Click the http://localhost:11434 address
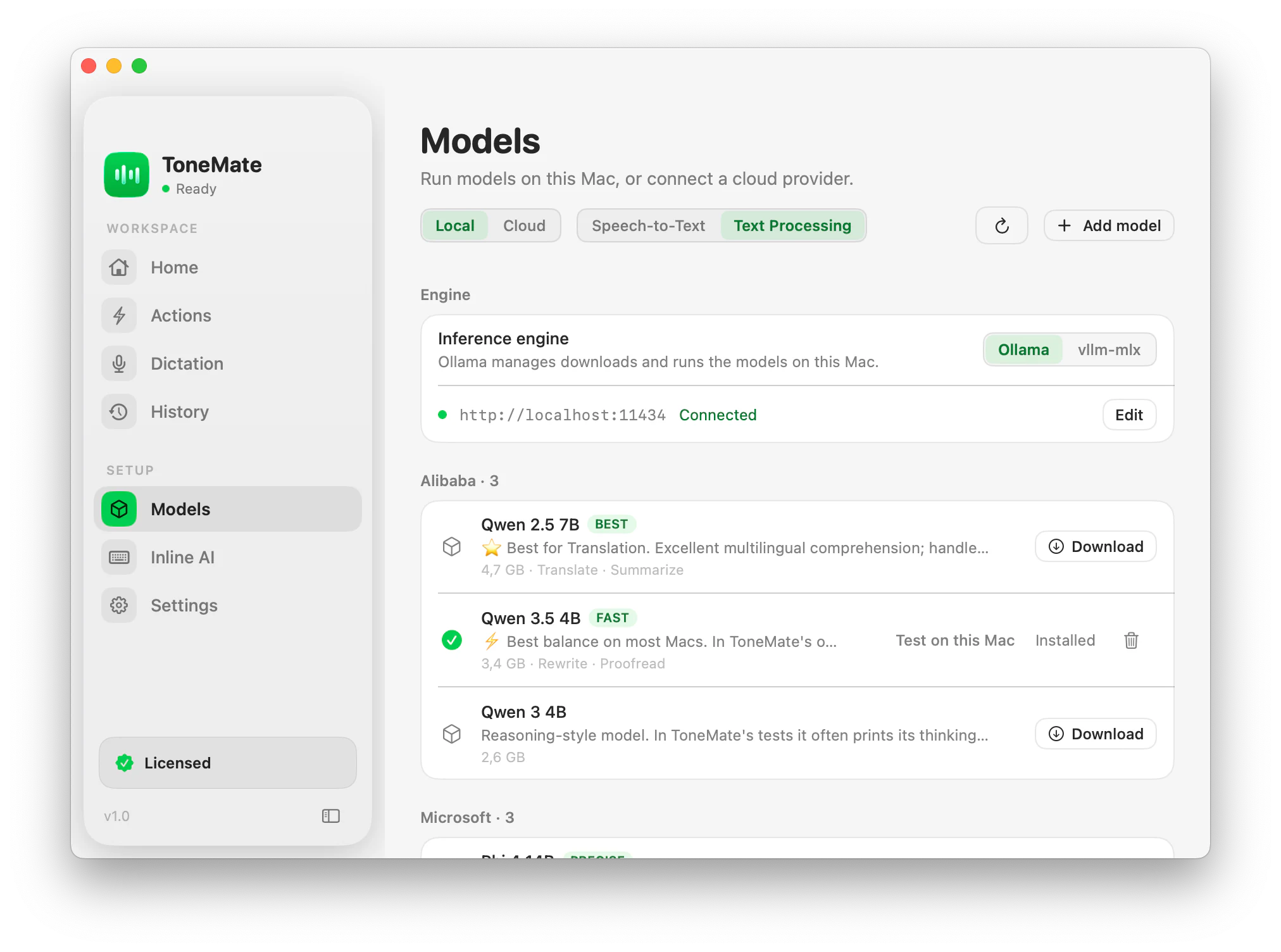 [562, 415]
